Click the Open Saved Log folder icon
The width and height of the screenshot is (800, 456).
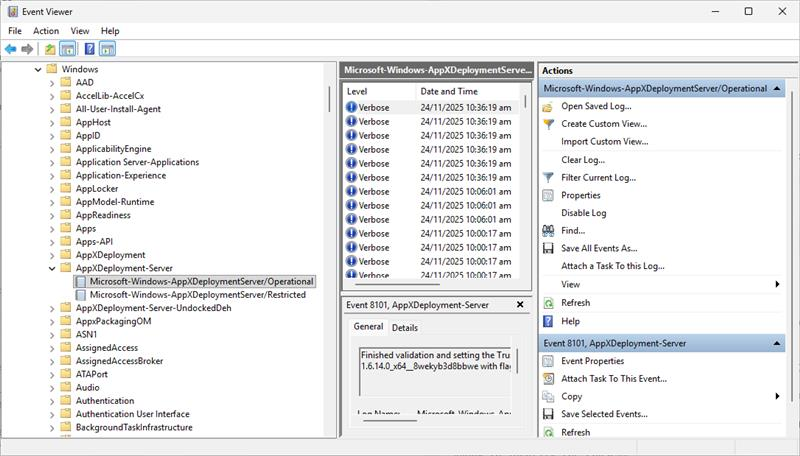[x=548, y=107]
